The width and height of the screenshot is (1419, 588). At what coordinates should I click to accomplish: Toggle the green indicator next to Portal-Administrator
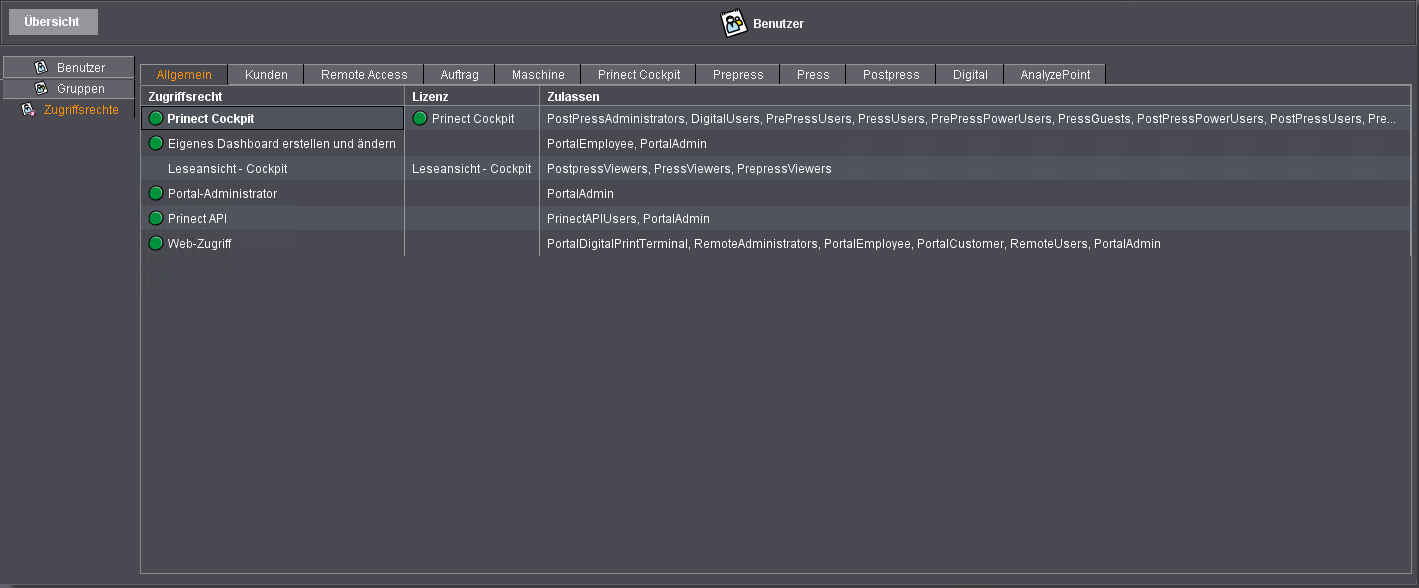(x=155, y=193)
